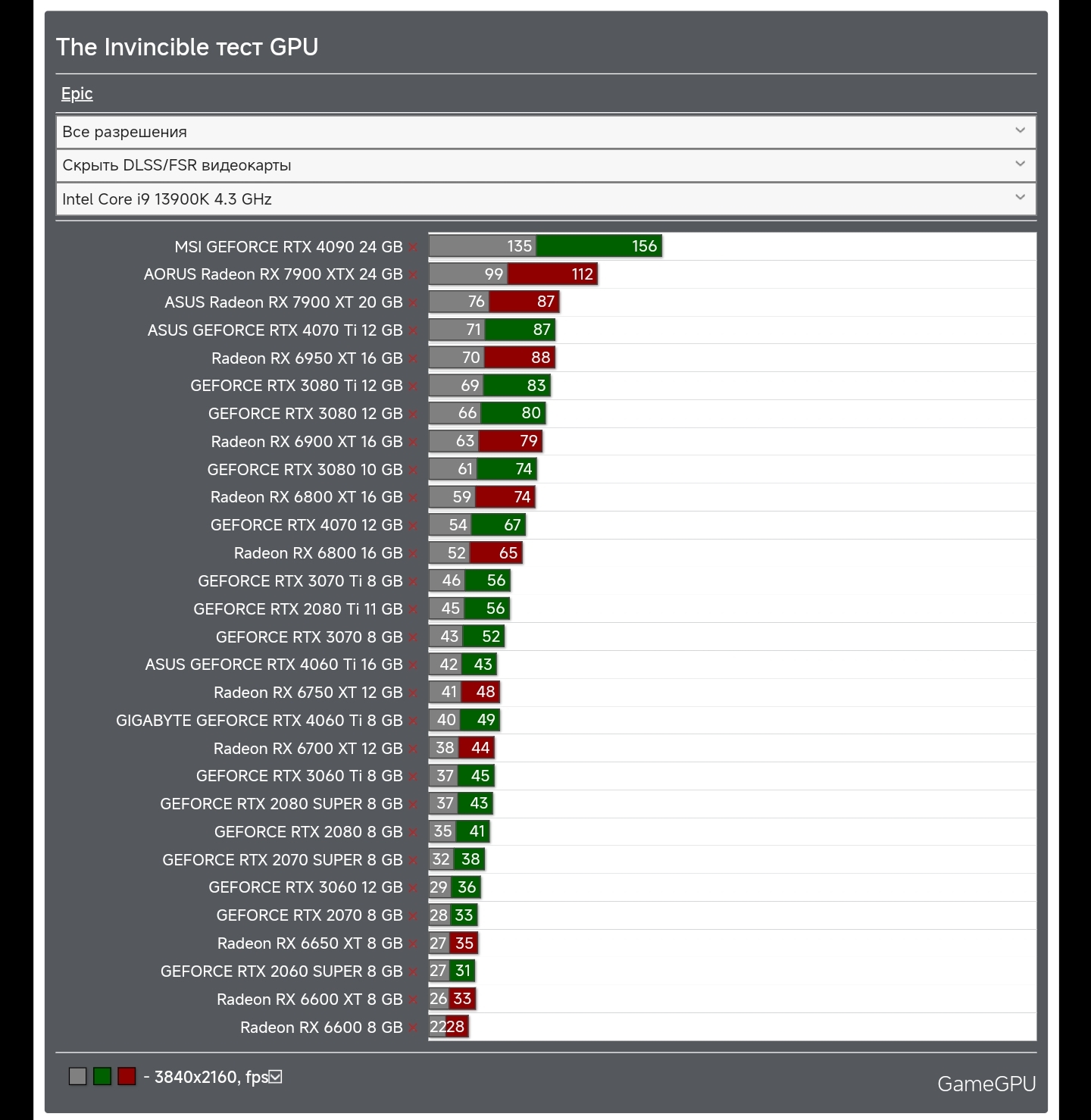Click the red 88 value for RX 6950 XT

point(541,358)
